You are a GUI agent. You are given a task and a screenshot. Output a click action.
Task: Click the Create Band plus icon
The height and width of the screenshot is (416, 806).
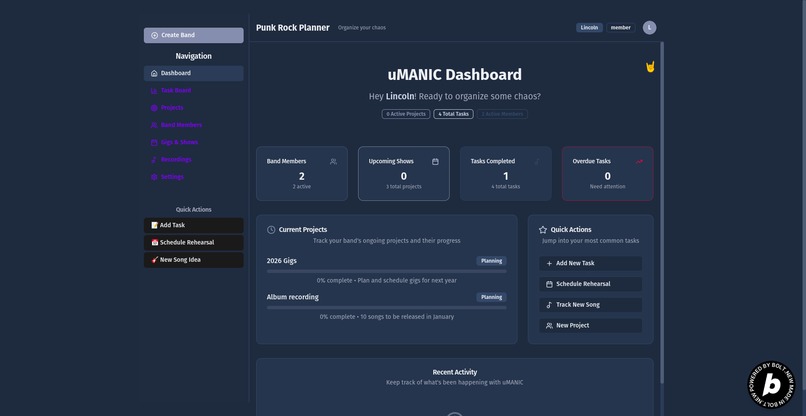tap(155, 35)
